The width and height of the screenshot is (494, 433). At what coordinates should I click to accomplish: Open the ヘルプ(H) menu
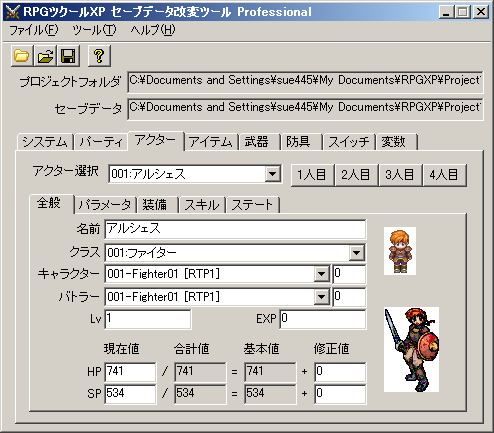click(153, 30)
